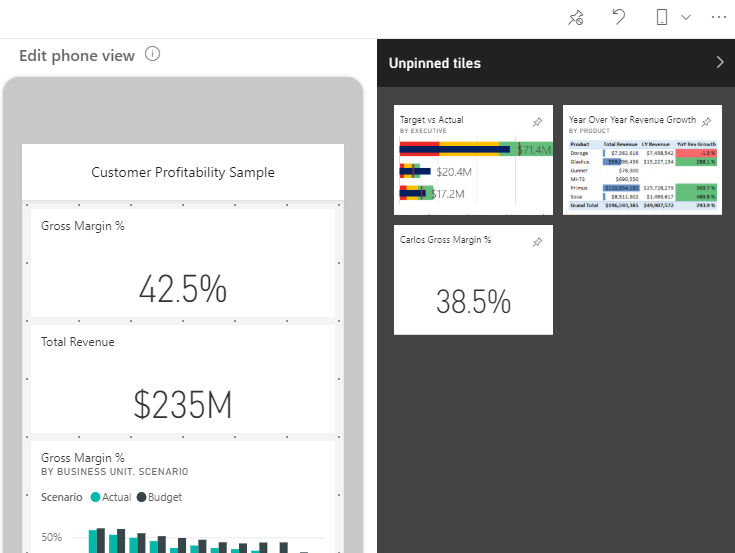Expand the dropdown arrow next to phone icon

point(686,18)
